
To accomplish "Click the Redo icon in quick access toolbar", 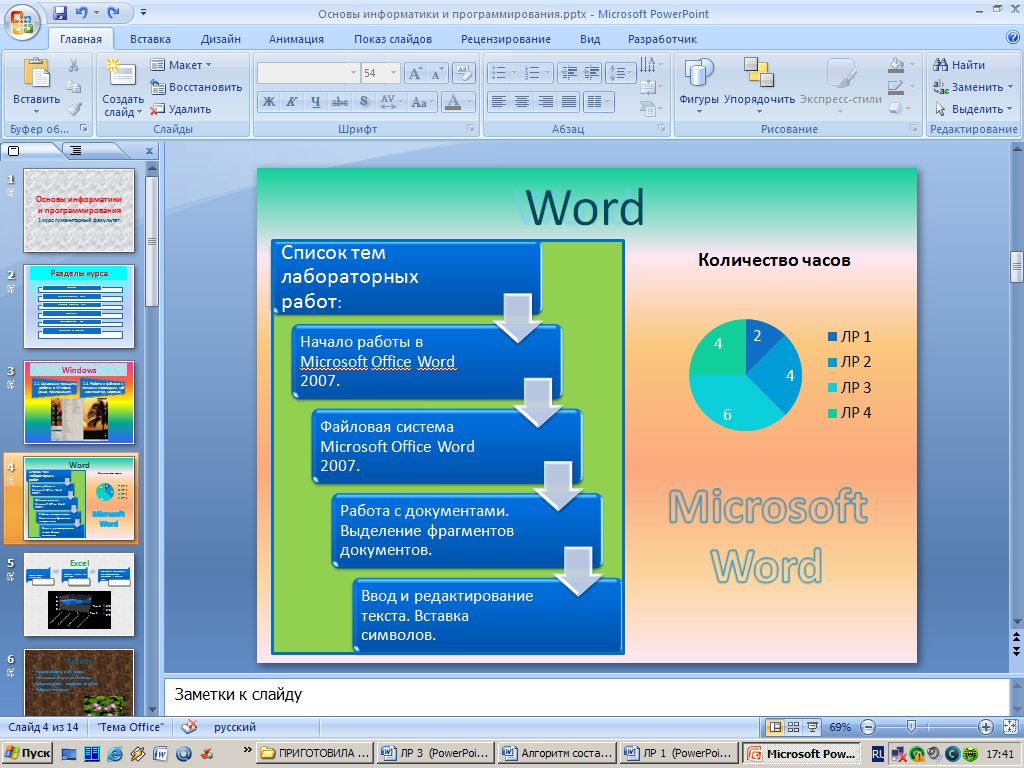I will pyautogui.click(x=114, y=12).
